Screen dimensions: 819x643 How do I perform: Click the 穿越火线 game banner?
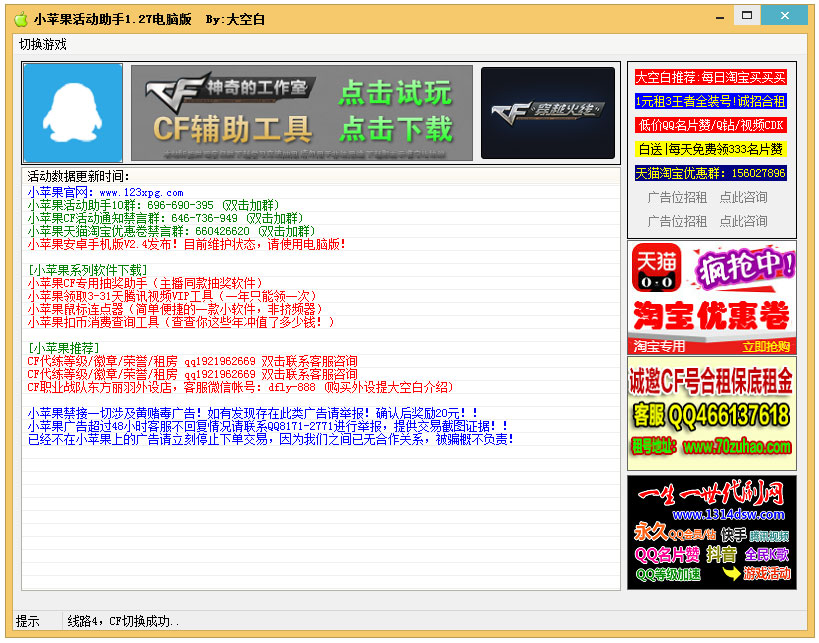pyautogui.click(x=547, y=112)
